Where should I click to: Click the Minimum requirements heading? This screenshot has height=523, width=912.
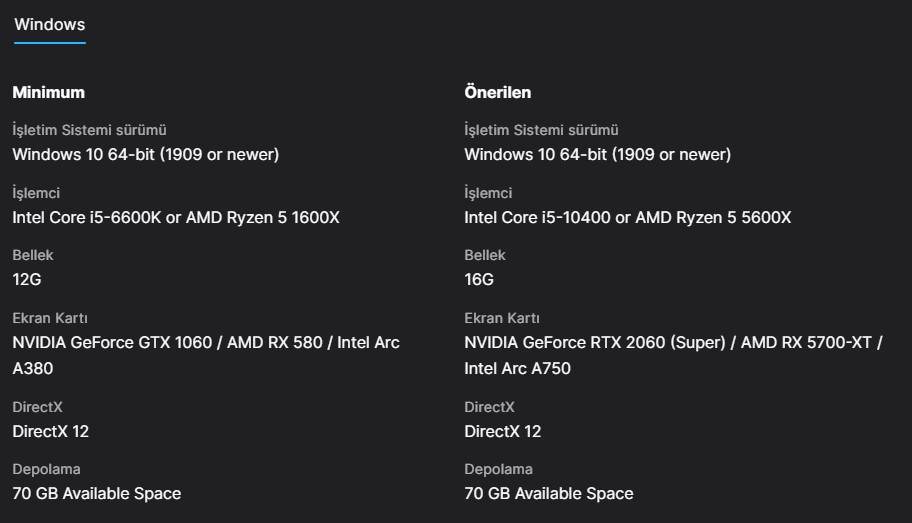click(x=48, y=92)
